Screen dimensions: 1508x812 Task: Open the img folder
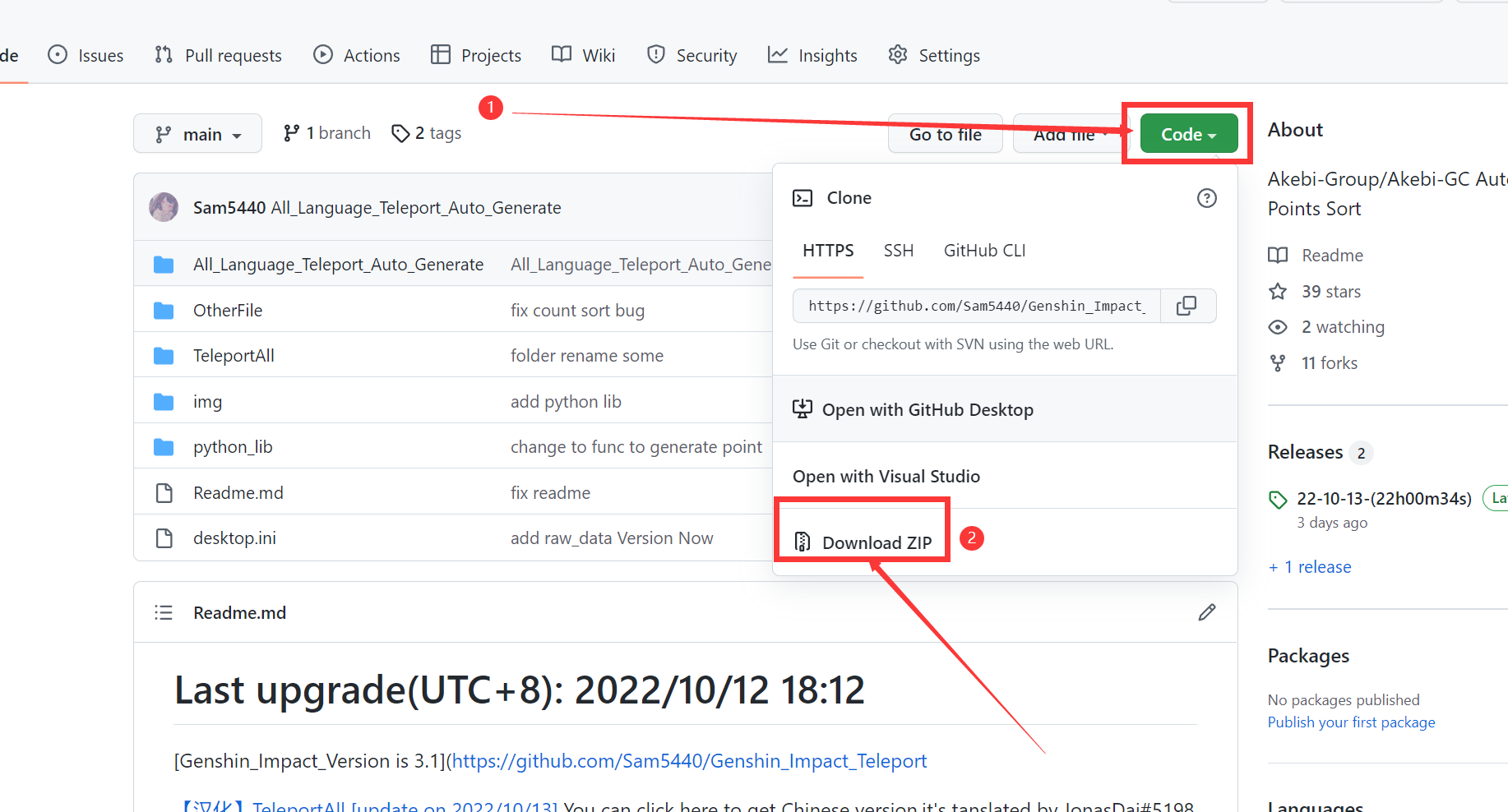(x=207, y=402)
